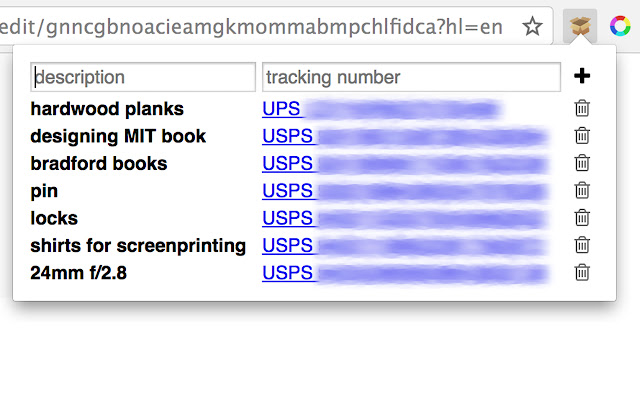This screenshot has width=640, height=400.
Task: Delete the 24mm f/2.8 entry
Action: 582,272
